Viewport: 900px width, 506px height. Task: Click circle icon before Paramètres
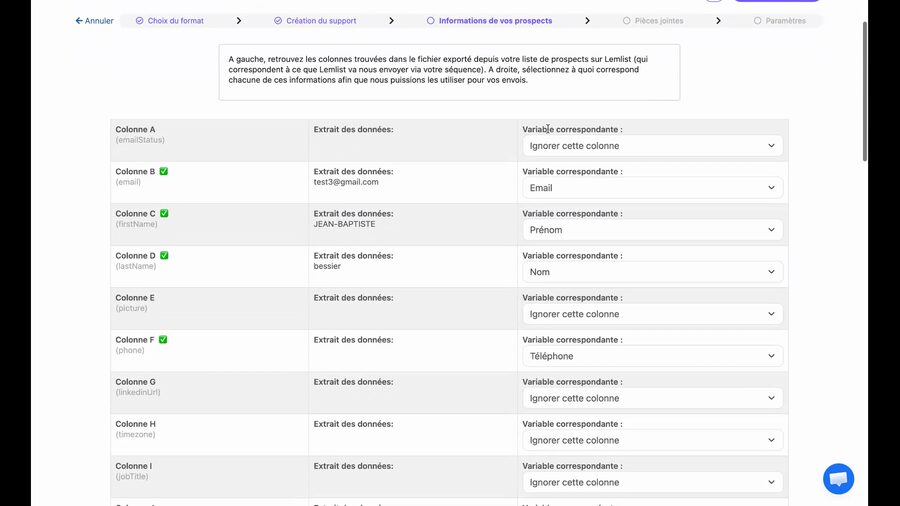(757, 21)
